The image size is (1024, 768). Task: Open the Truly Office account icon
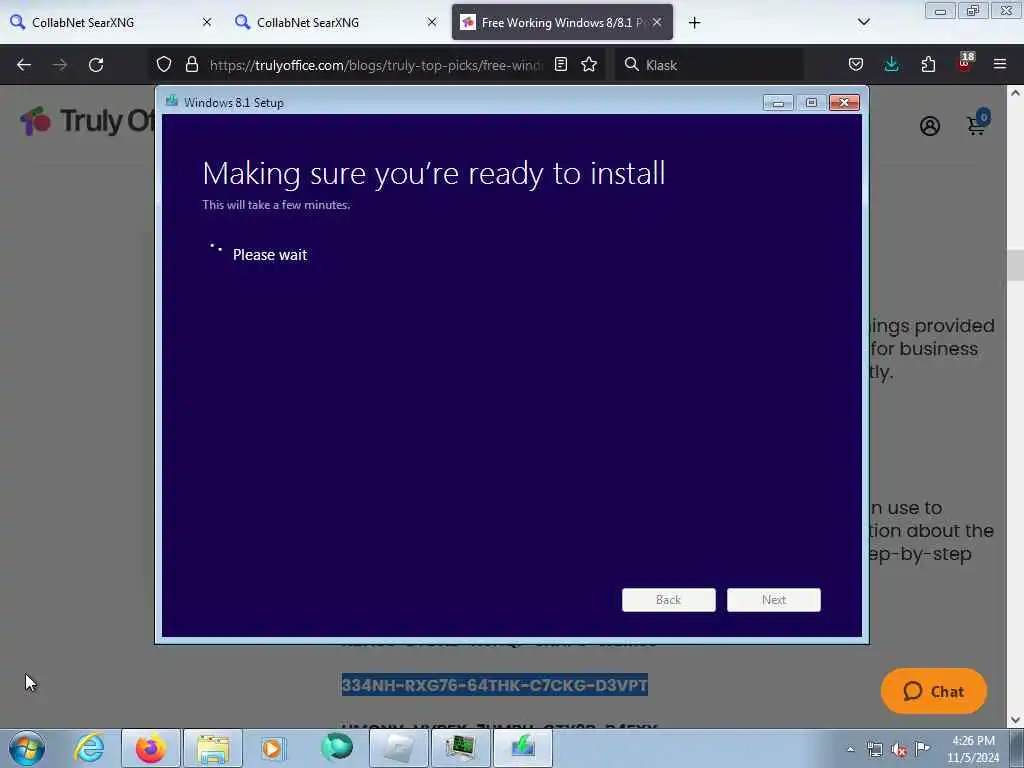930,125
